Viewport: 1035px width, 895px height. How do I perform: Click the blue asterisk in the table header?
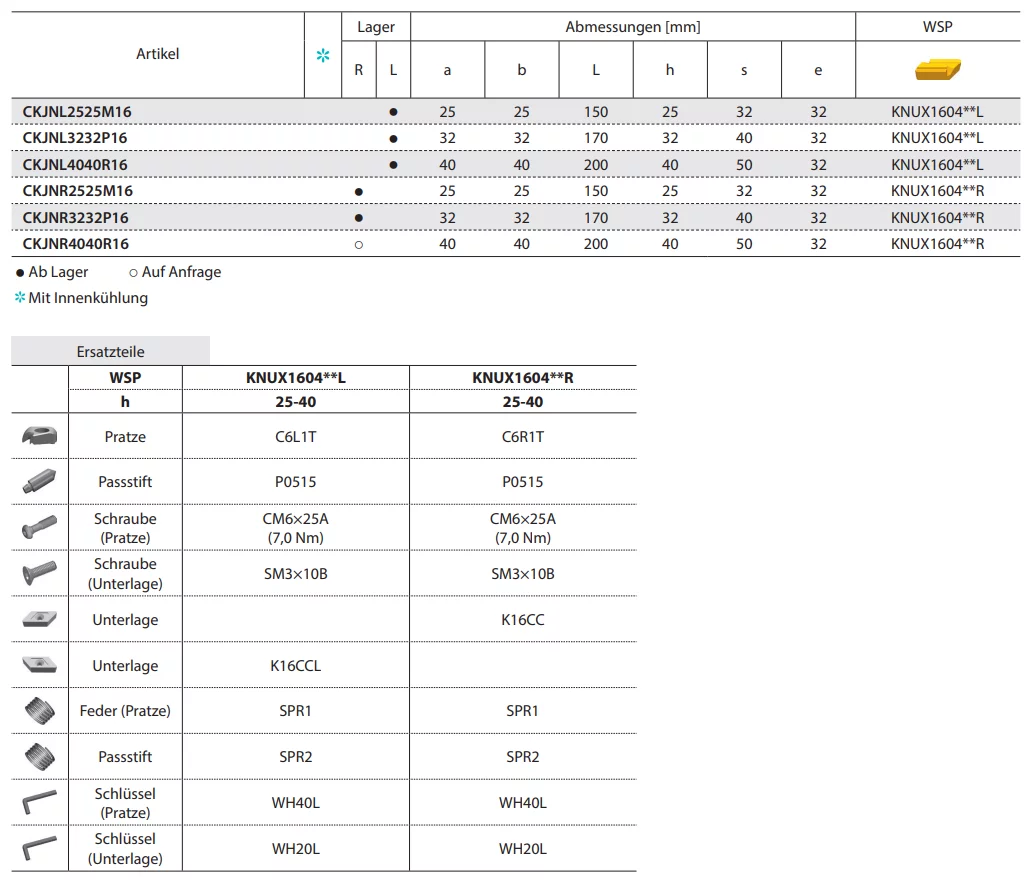322,56
